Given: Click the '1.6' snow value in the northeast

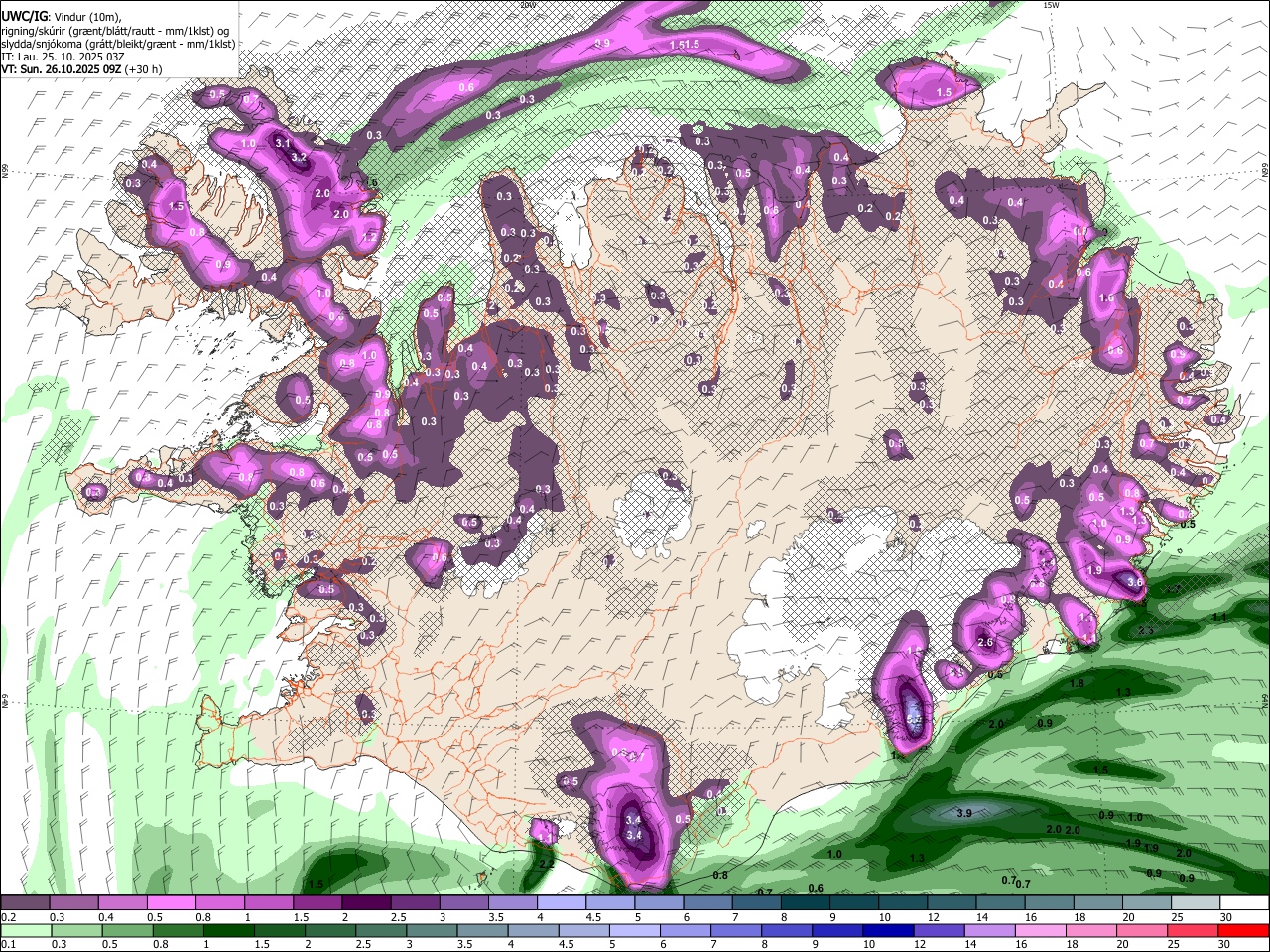Looking at the screenshot, I should [x=1107, y=297].
